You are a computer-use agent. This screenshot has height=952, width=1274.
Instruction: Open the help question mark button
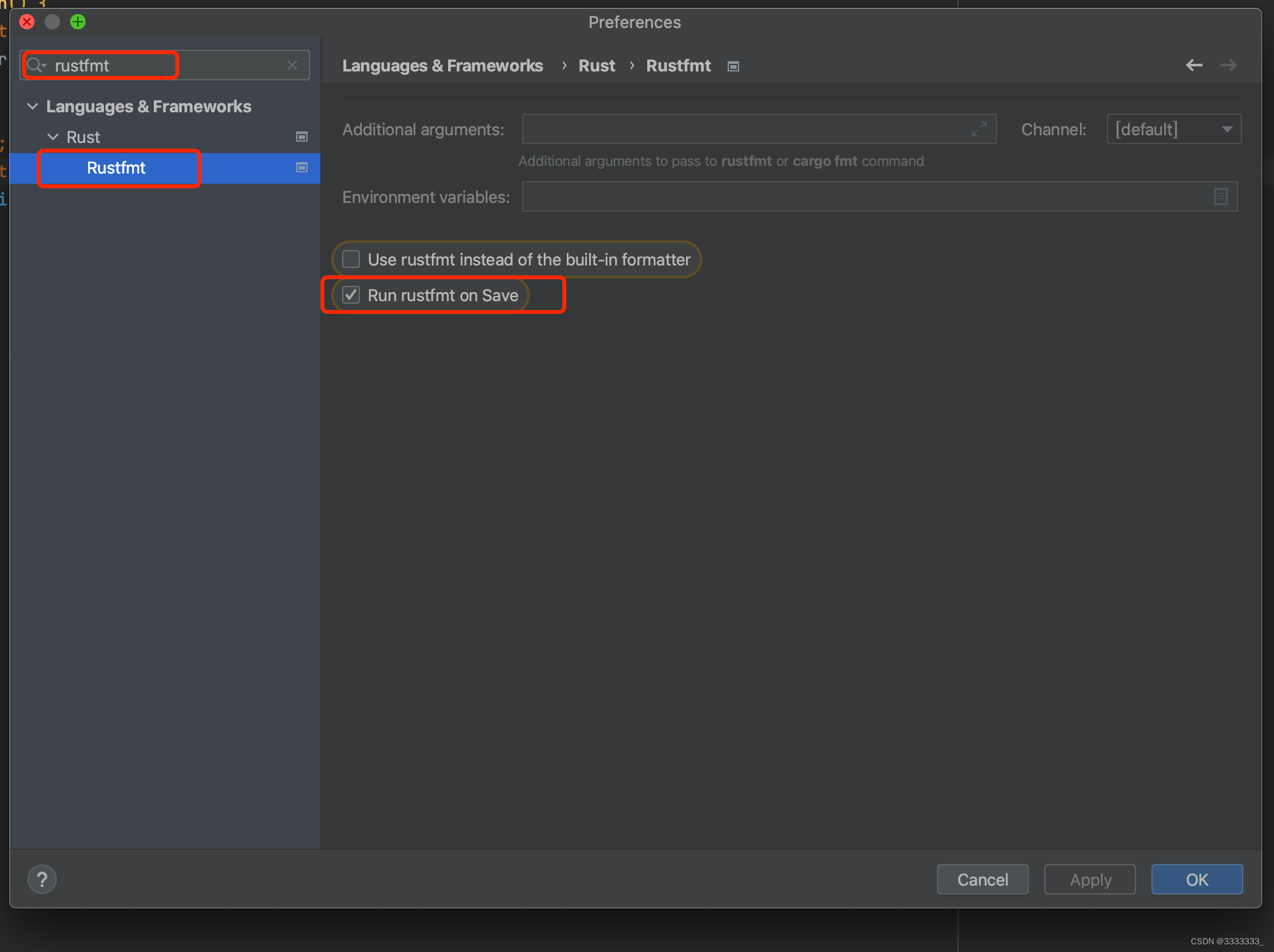42,879
